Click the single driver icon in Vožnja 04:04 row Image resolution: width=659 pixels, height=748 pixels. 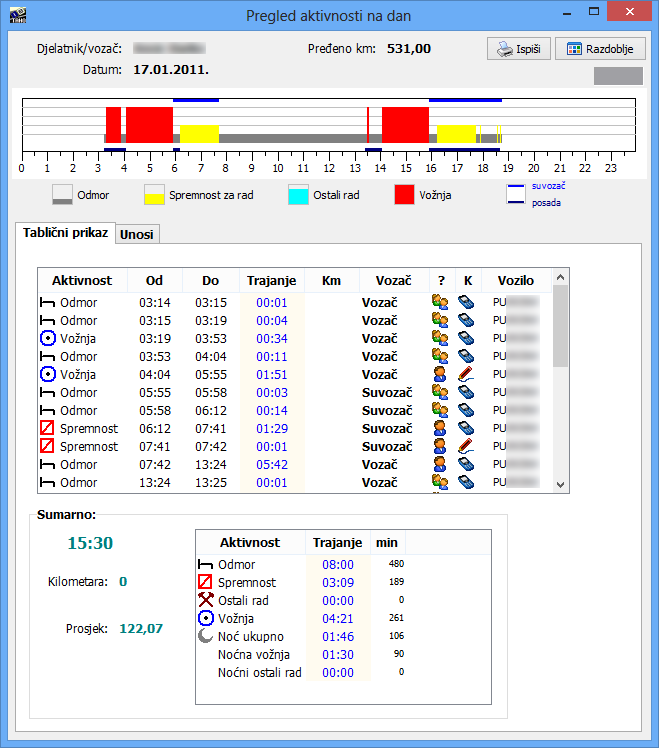pos(440,374)
